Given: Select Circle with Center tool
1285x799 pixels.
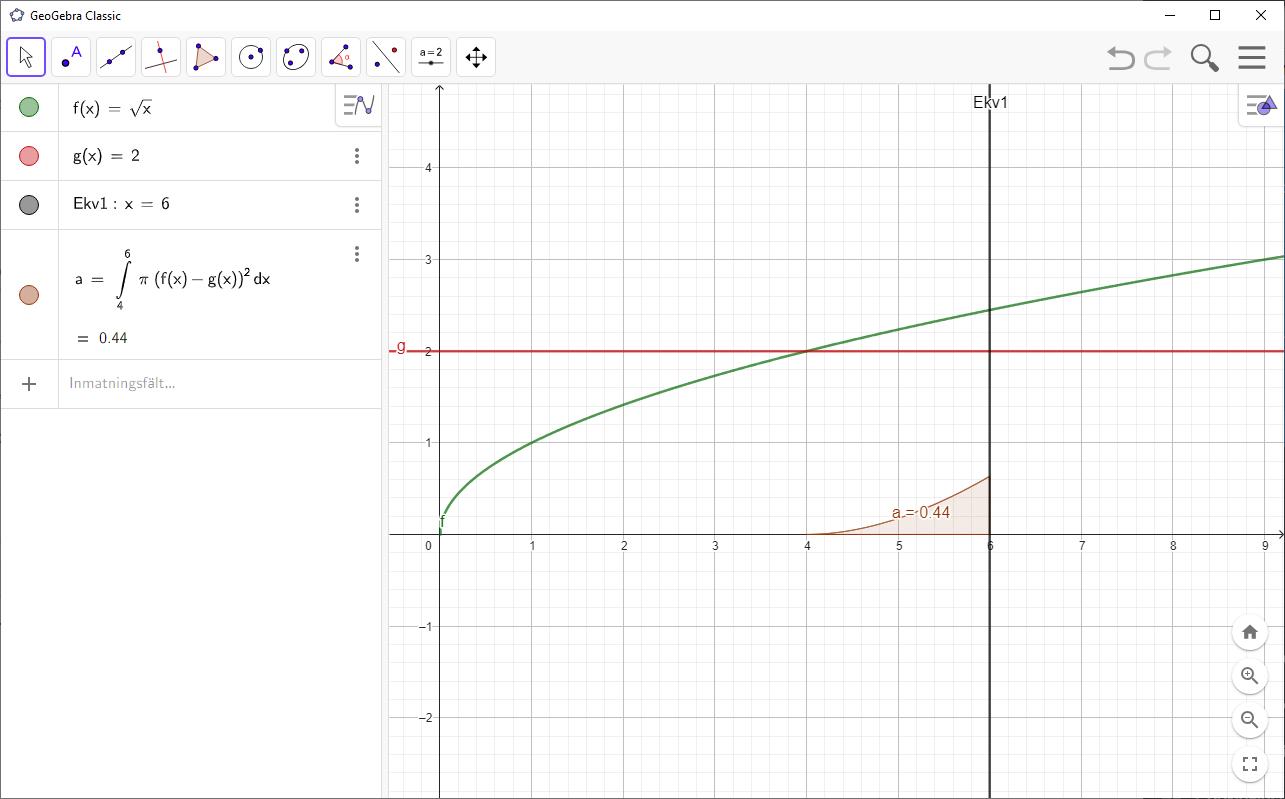Looking at the screenshot, I should click(251, 57).
